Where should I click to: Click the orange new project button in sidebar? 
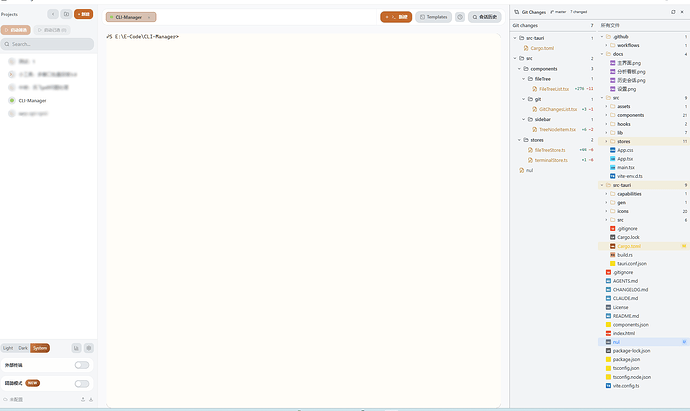click(84, 14)
